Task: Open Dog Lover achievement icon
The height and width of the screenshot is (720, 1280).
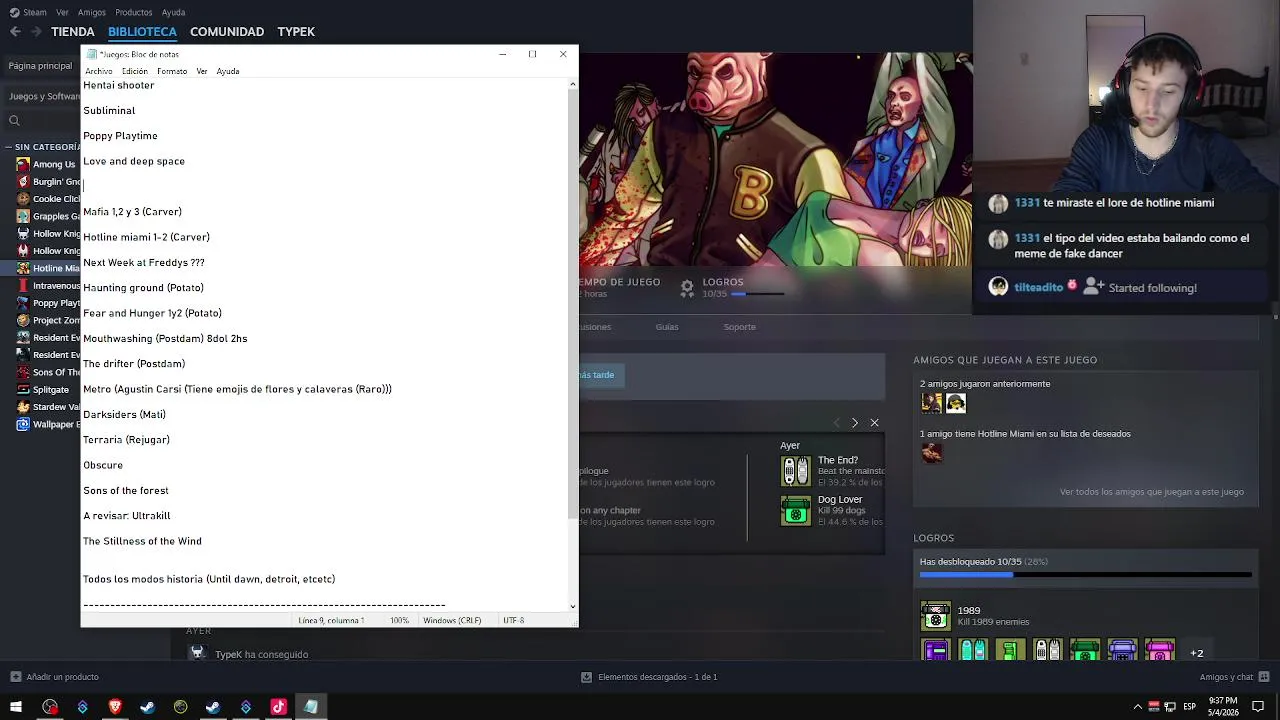Action: [x=796, y=511]
